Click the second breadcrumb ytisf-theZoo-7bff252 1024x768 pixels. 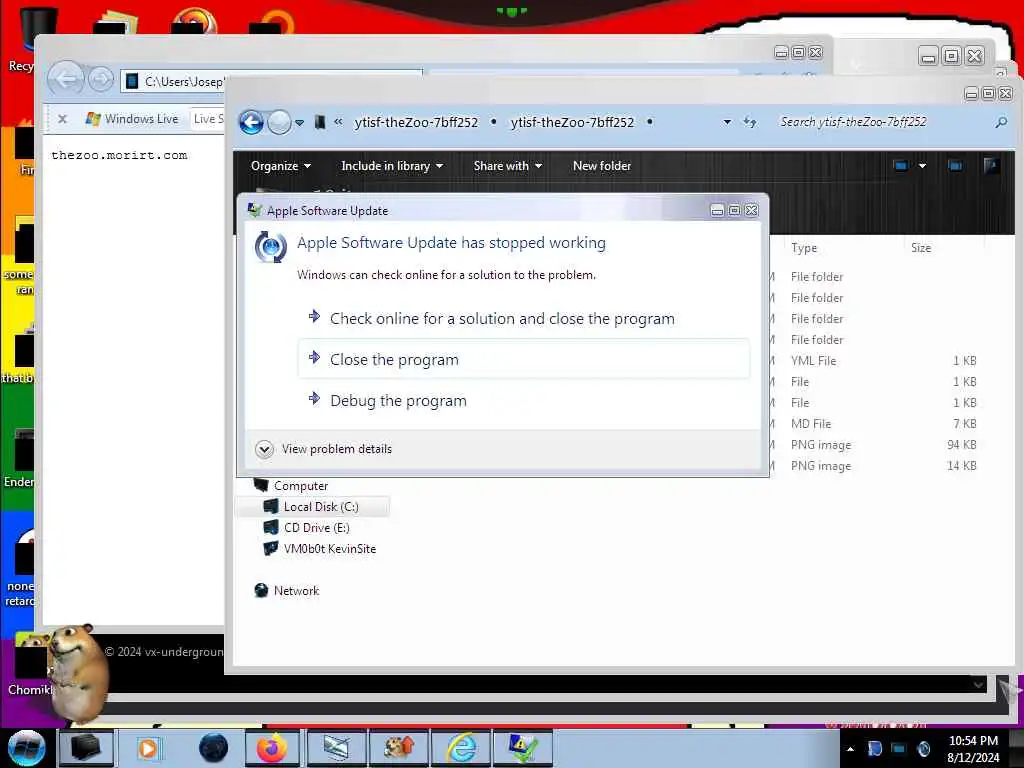[x=572, y=122]
